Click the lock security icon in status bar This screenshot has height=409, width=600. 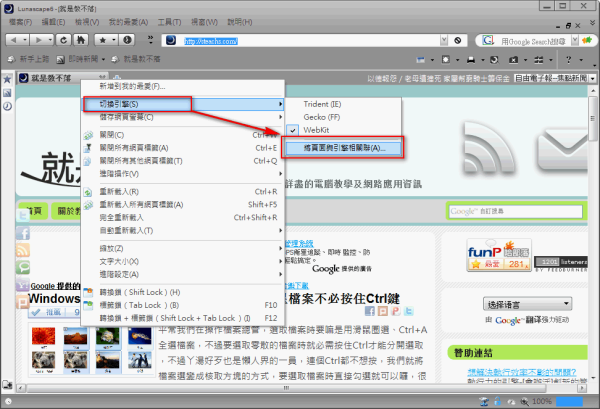point(497,401)
